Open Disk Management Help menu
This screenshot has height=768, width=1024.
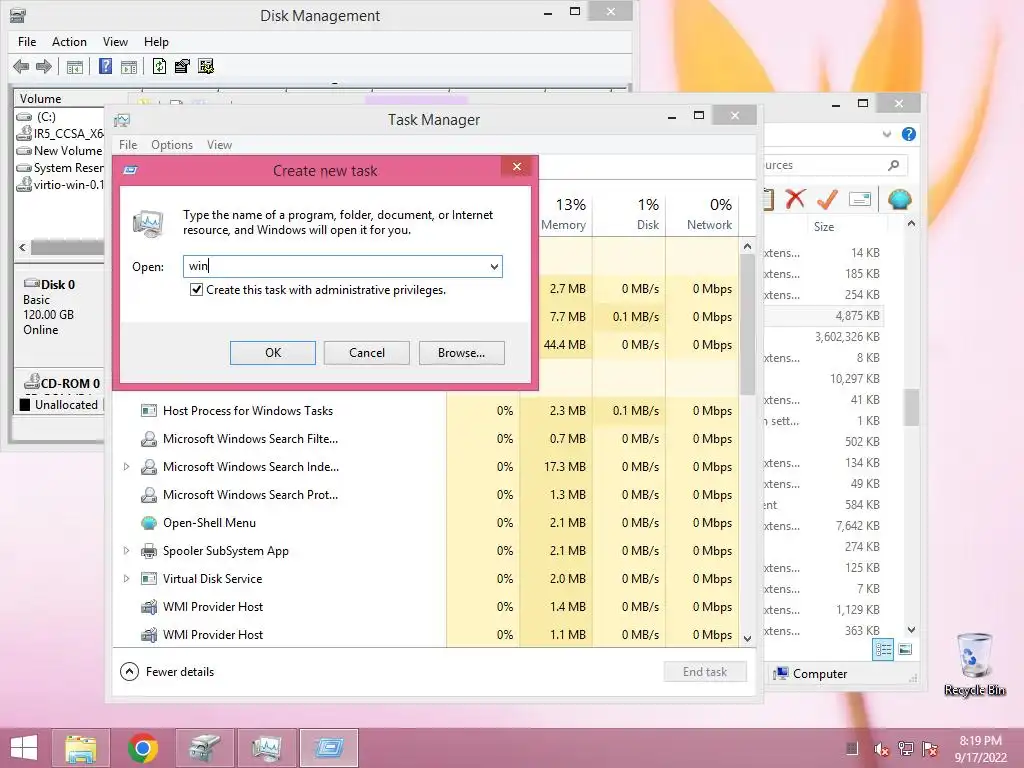156,42
